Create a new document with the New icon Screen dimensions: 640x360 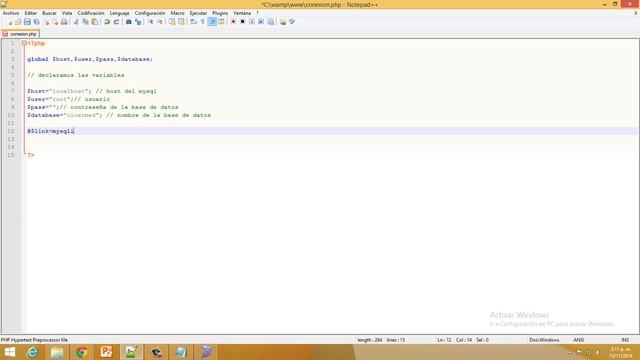click(9, 22)
